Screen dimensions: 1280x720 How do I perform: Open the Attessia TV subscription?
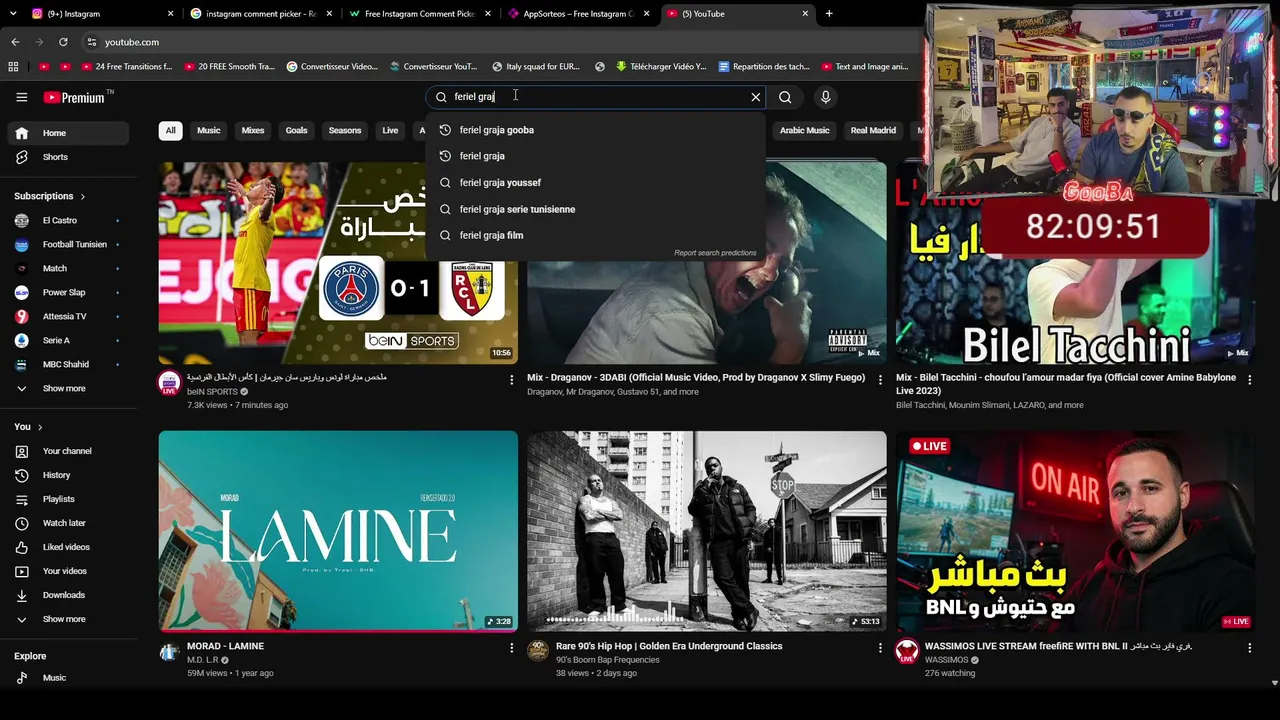[x=68, y=316]
